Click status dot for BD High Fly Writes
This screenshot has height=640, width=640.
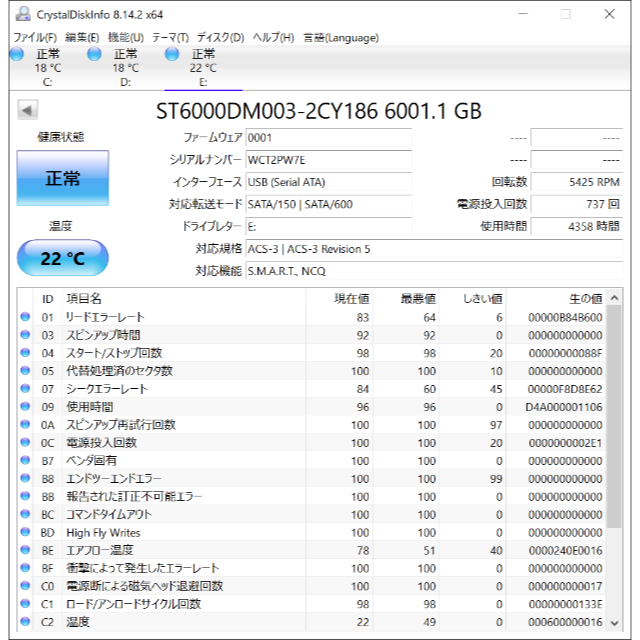(25, 532)
